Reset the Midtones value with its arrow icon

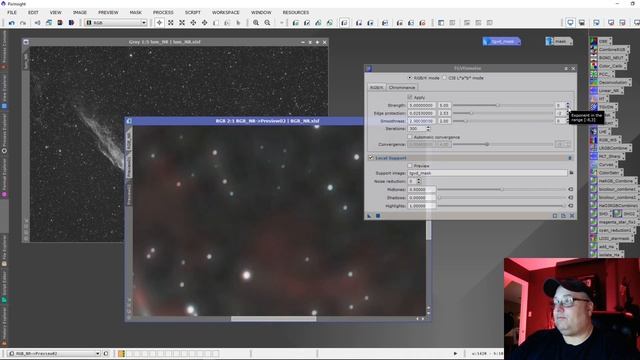tap(571, 189)
